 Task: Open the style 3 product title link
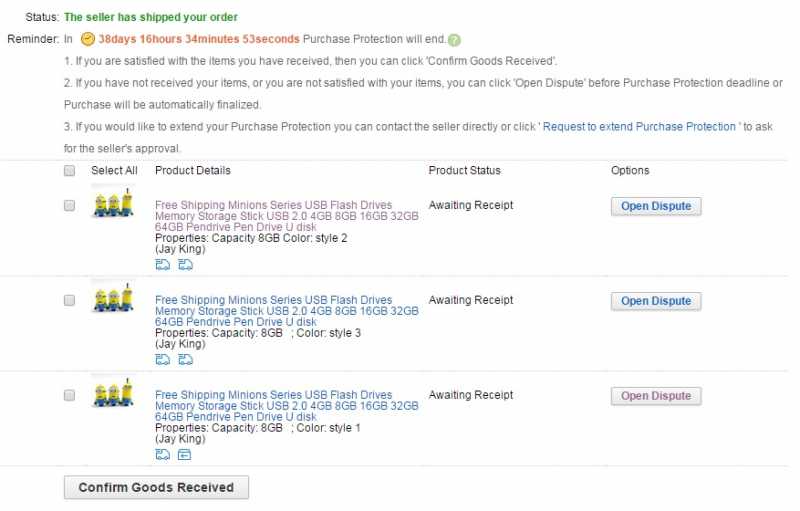[286, 311]
